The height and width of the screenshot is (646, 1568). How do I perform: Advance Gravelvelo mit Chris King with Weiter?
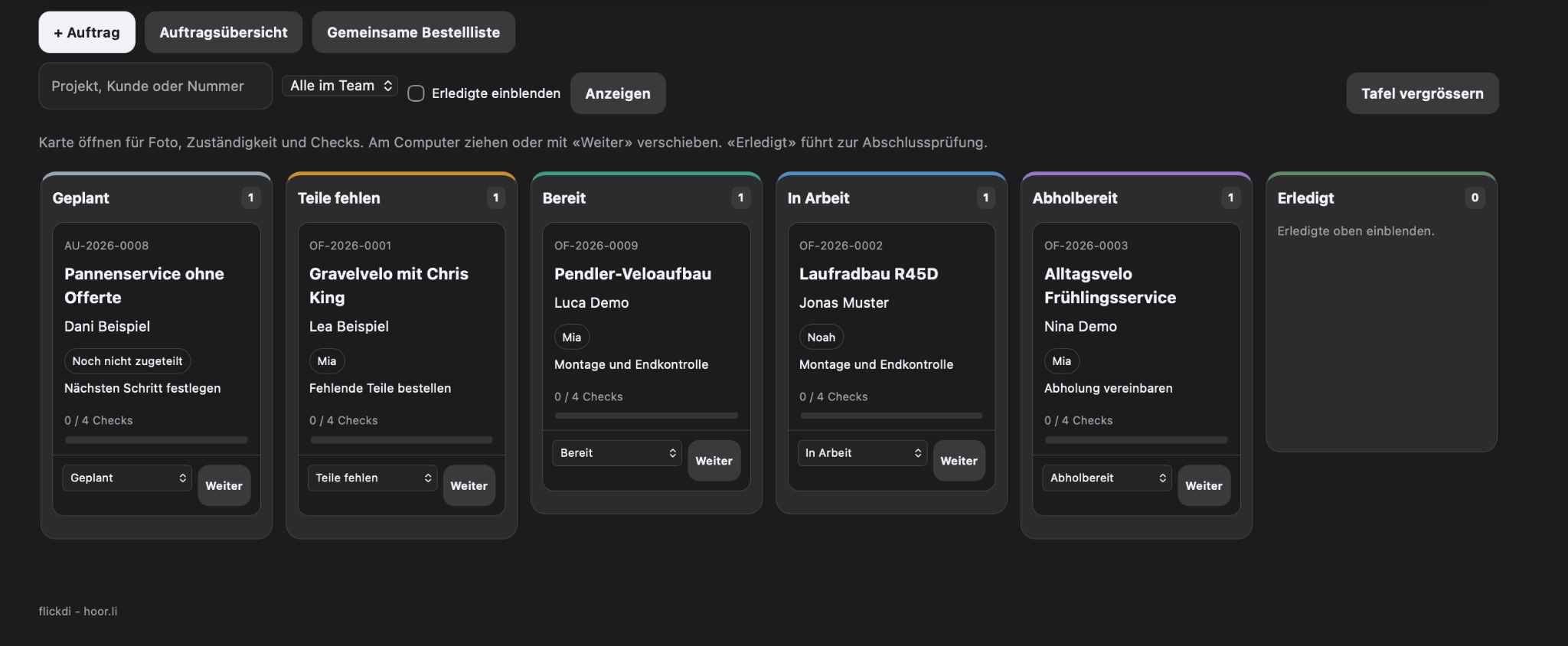point(469,485)
